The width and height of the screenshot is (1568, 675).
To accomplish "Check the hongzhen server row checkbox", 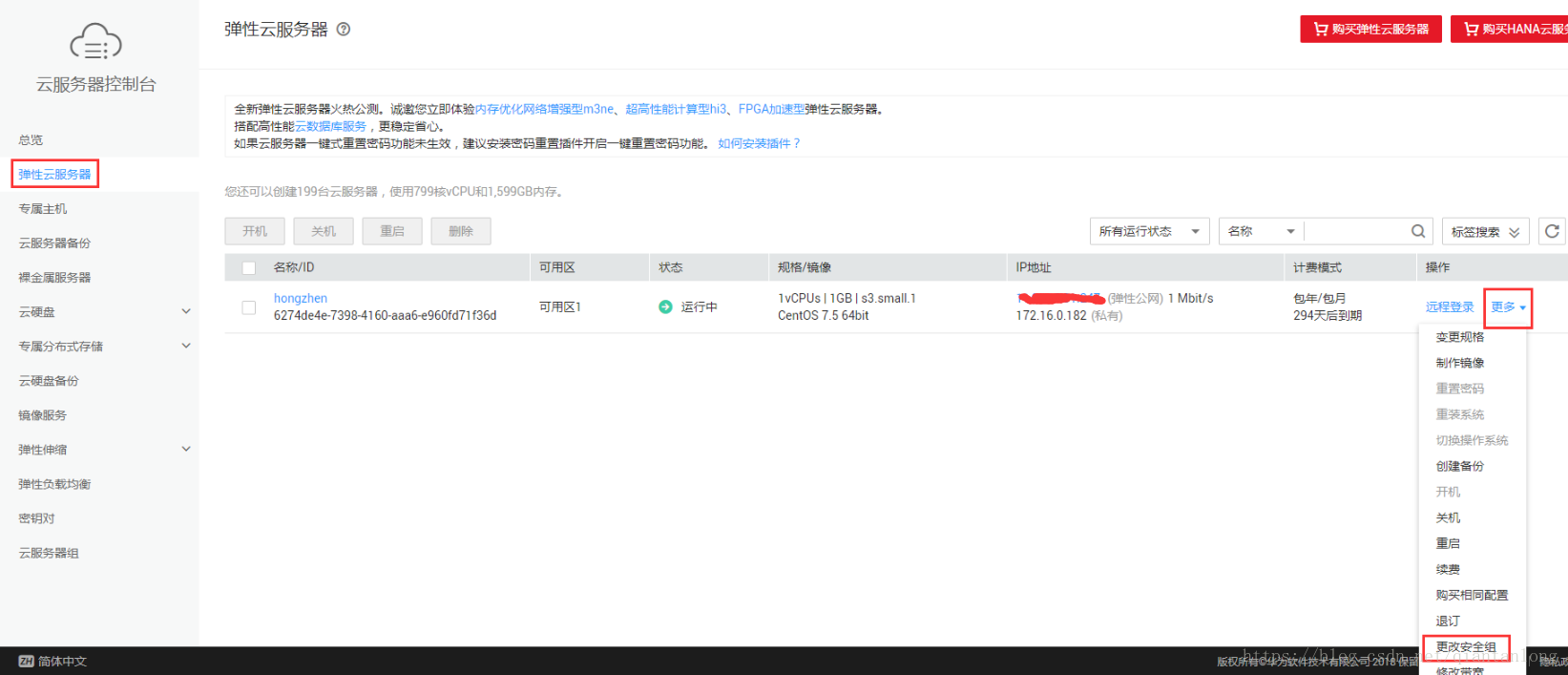I will tap(249, 307).
